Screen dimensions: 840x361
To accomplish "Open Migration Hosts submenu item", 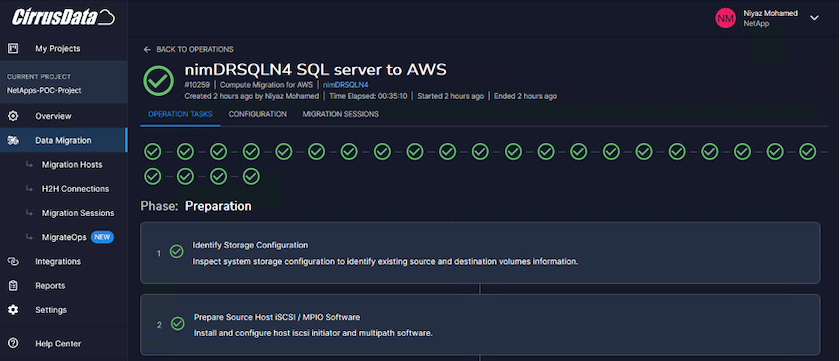I will 72,164.
